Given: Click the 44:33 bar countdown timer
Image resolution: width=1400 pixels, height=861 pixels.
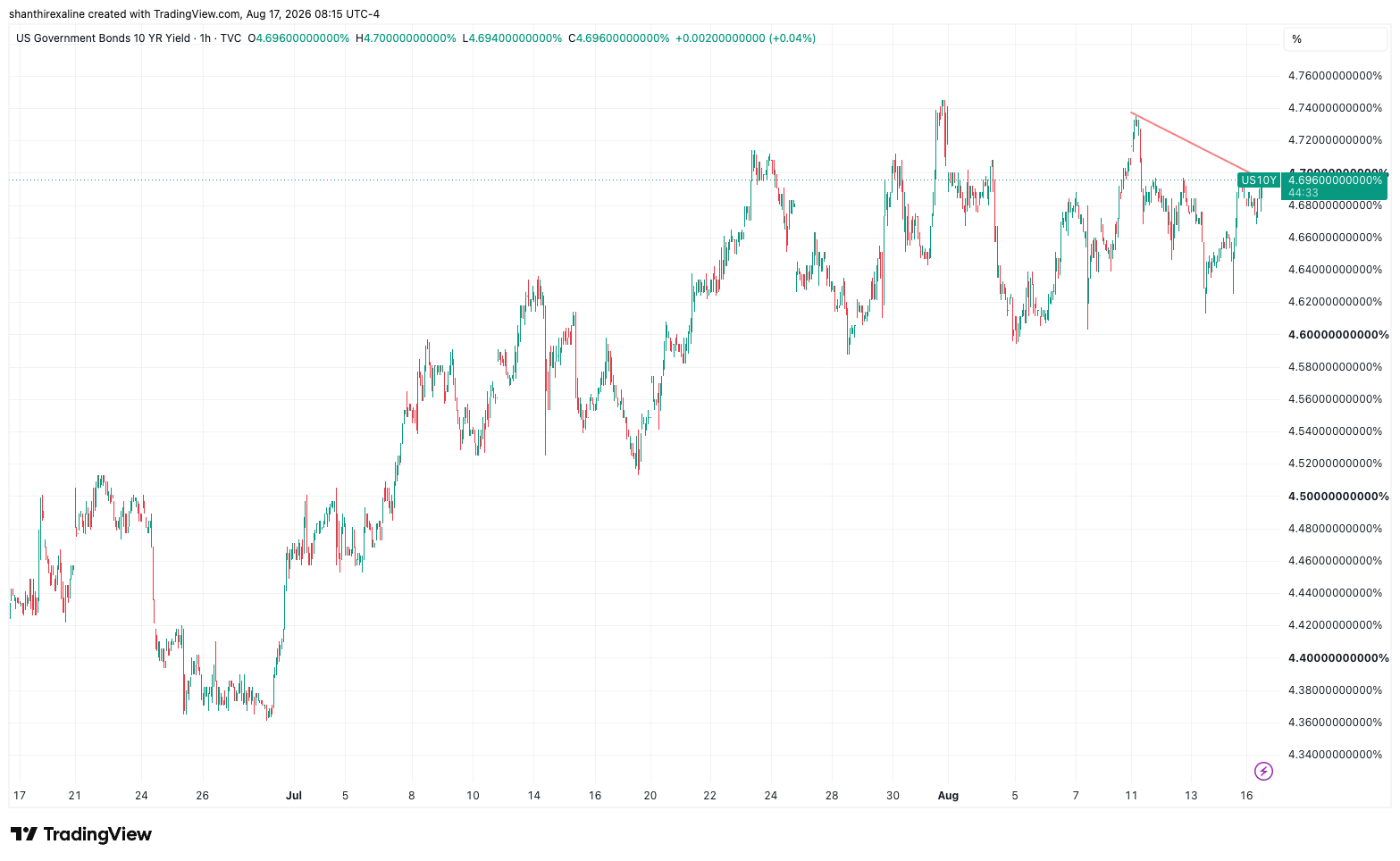Looking at the screenshot, I should point(1304,193).
